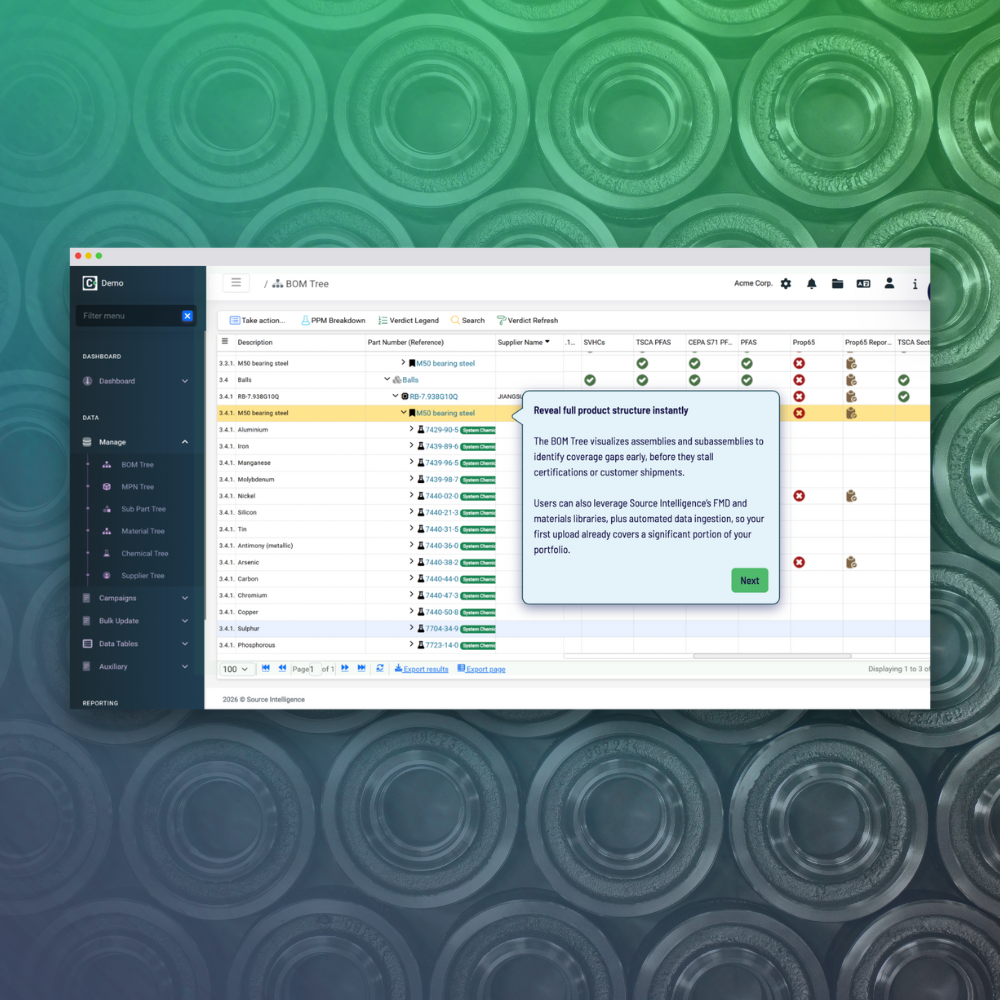Click the Prop65 Report clipboard in the Nickel row
The image size is (1000, 1000).
pyautogui.click(x=851, y=496)
